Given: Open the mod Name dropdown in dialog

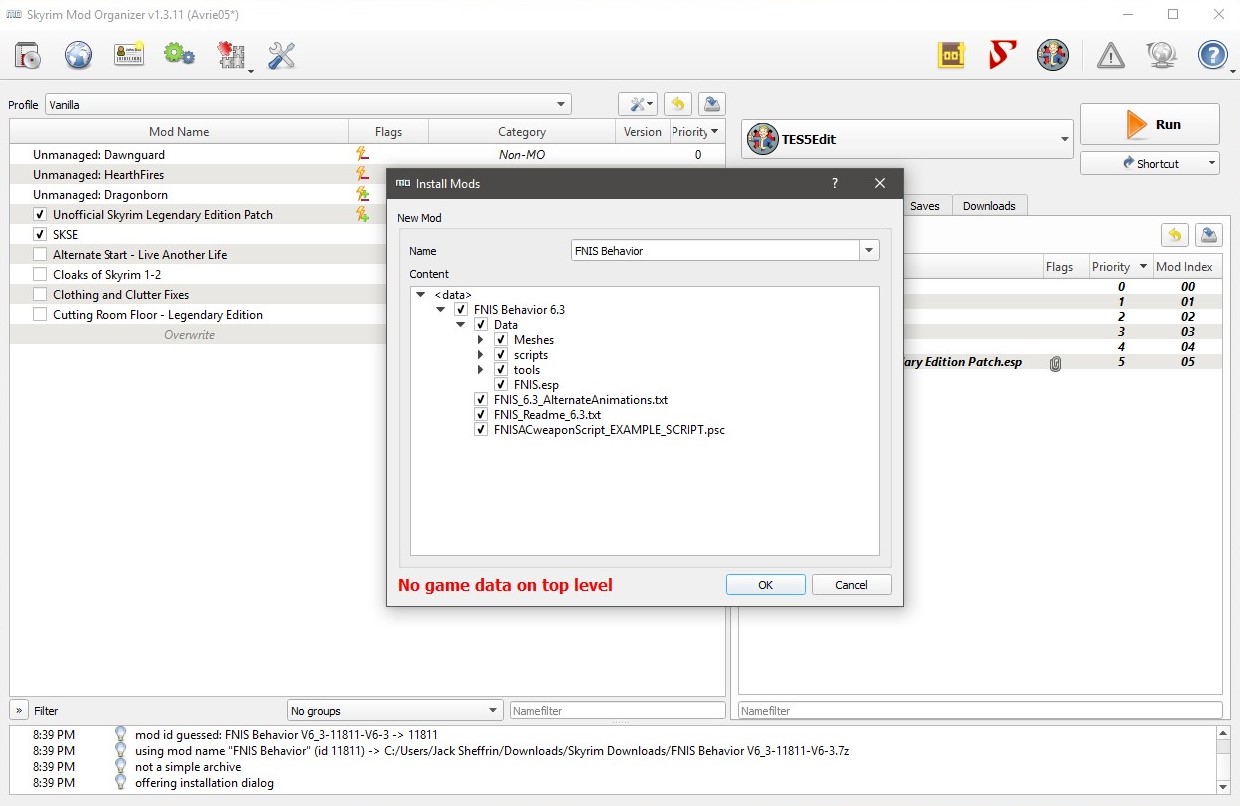Looking at the screenshot, I should (869, 251).
